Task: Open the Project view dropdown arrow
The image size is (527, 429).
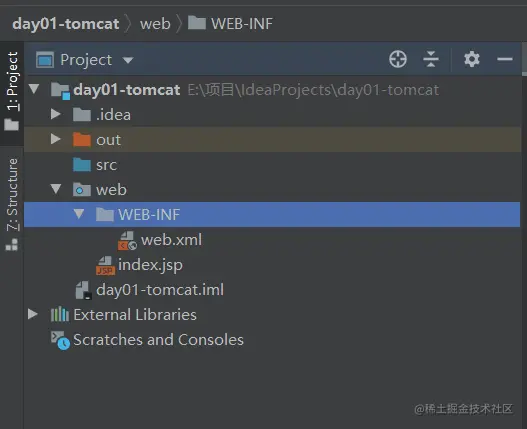Action: 128,60
